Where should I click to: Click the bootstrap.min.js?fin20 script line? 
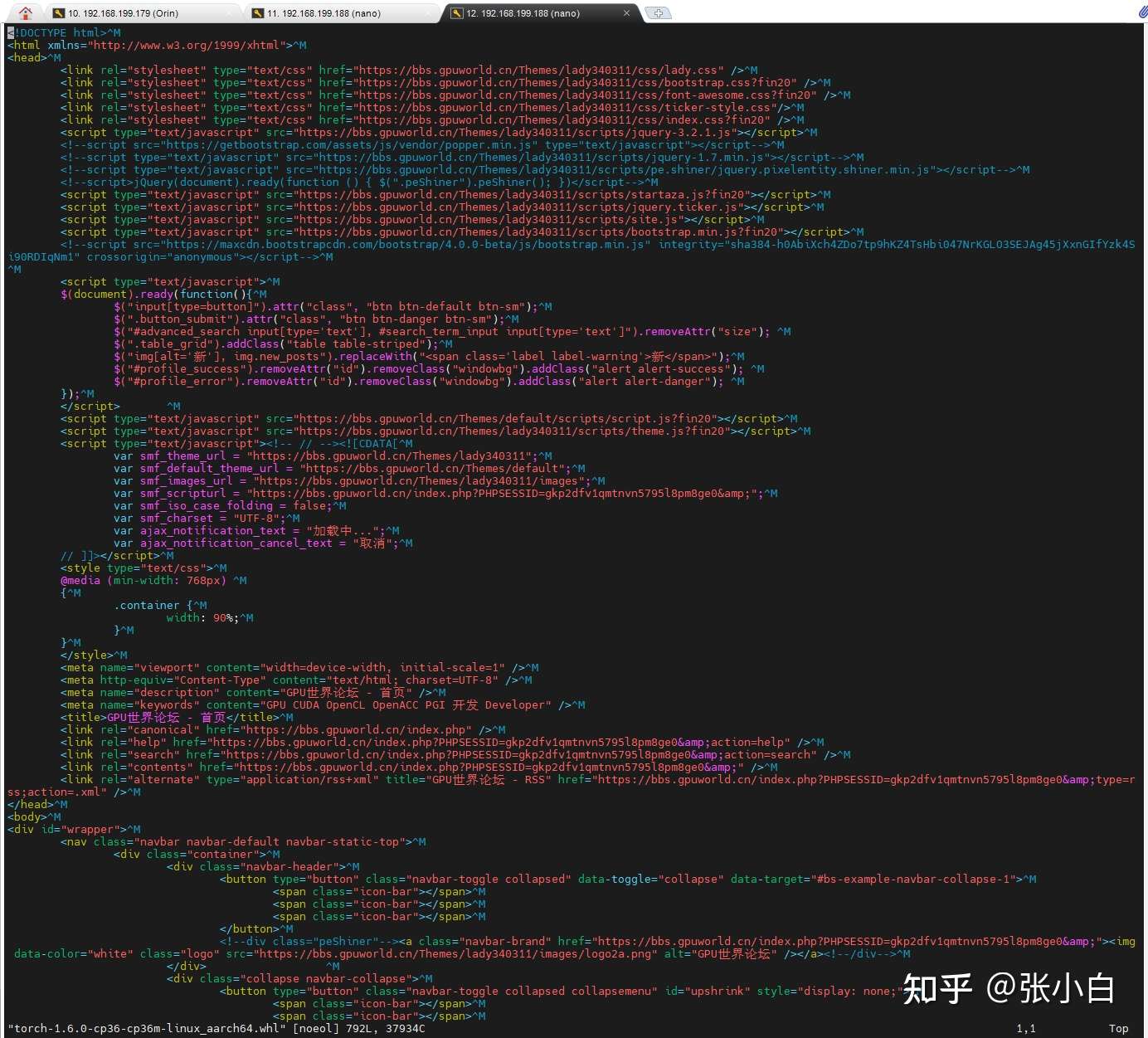pyautogui.click(x=462, y=231)
